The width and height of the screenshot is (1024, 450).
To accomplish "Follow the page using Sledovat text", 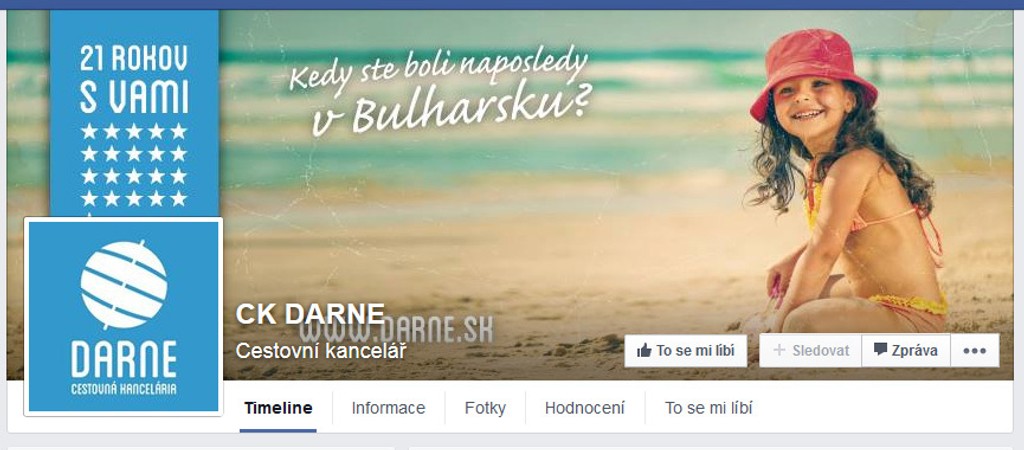I will pyautogui.click(x=821, y=351).
